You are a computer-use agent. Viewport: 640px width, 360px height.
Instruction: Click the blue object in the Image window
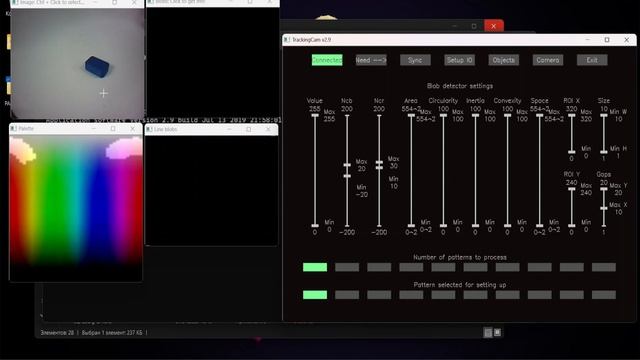pos(97,67)
